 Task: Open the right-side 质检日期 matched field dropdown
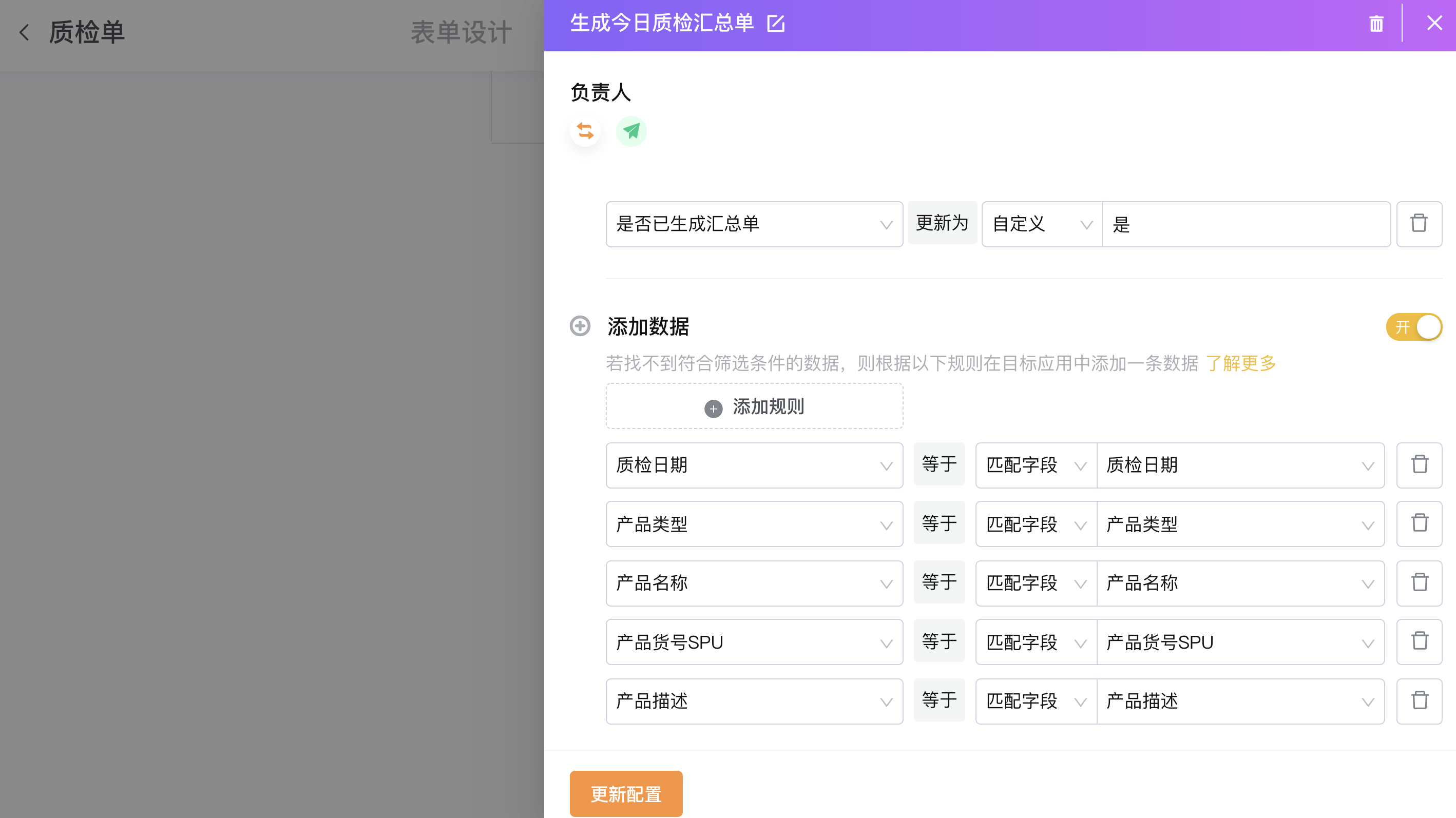tap(1241, 465)
